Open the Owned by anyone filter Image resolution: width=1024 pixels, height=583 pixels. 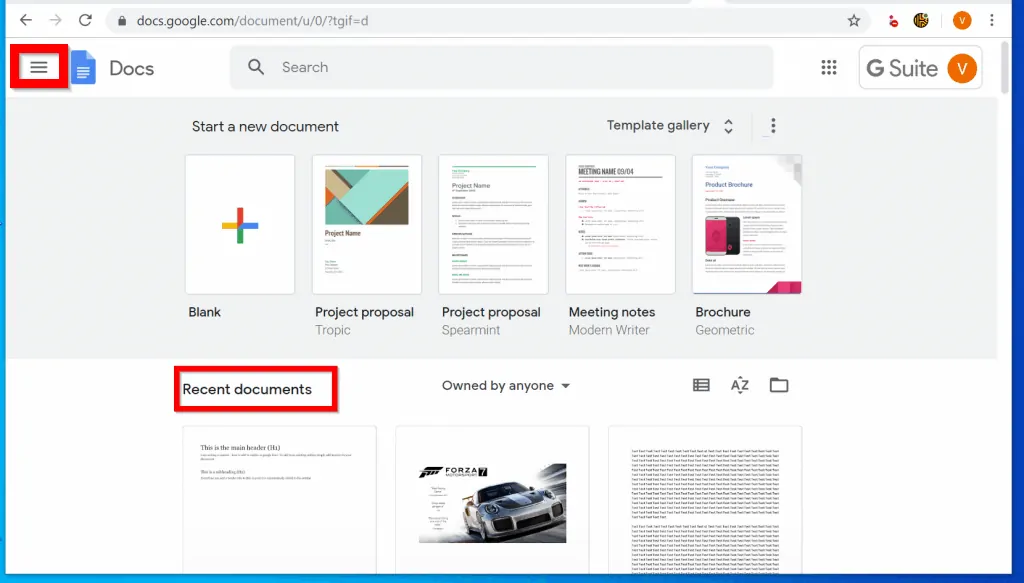[x=506, y=385]
